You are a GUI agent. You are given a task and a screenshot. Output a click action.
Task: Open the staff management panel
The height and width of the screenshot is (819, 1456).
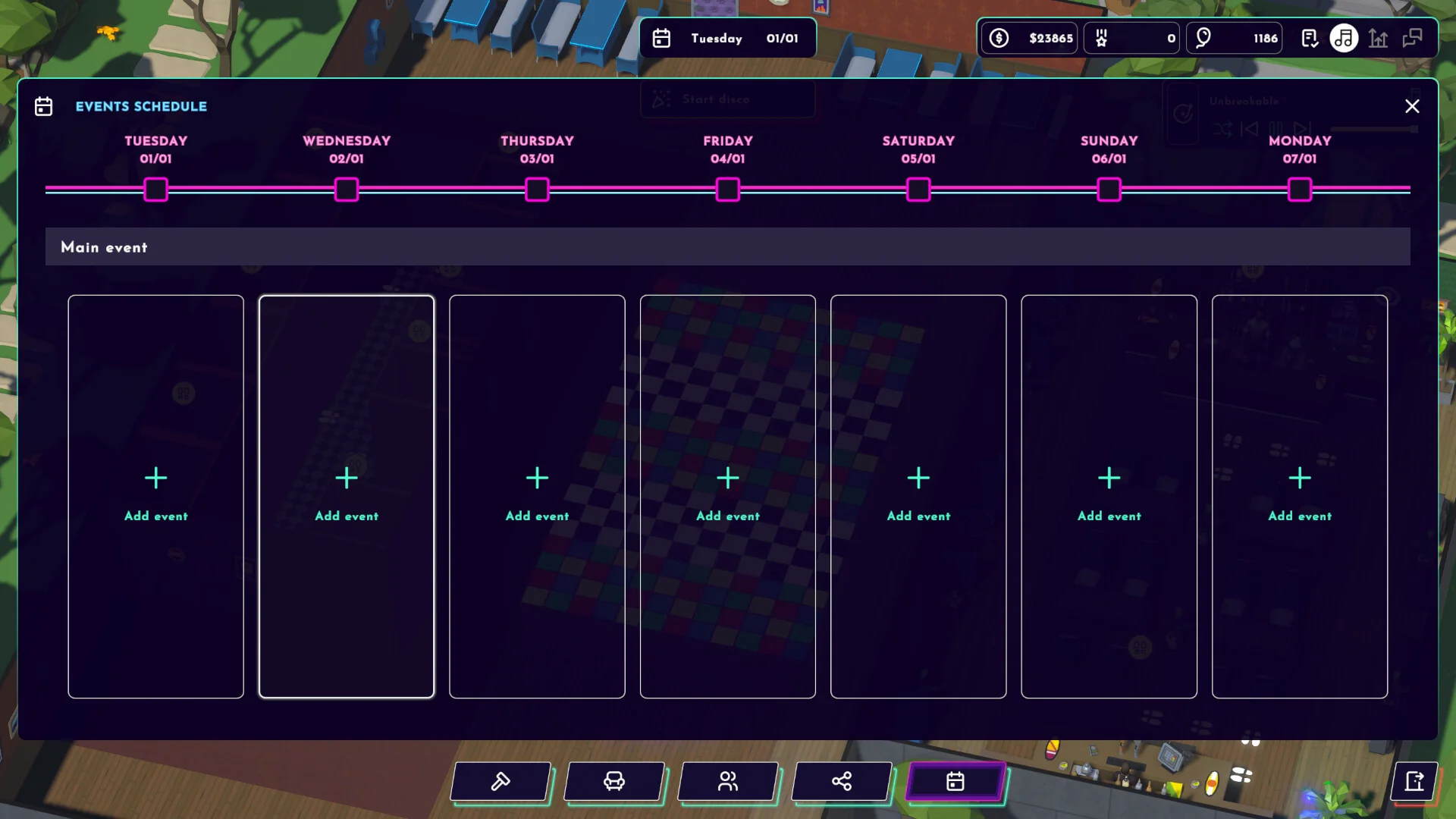(728, 781)
